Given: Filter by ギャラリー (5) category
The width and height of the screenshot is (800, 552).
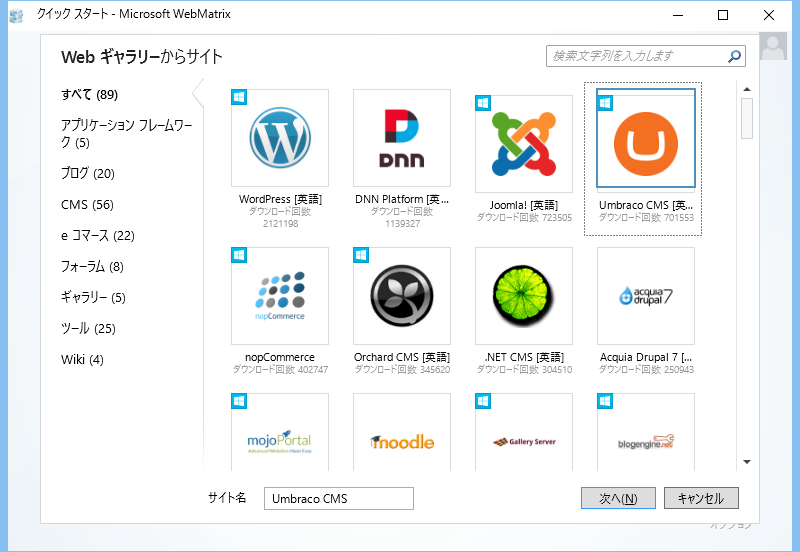Looking at the screenshot, I should (x=93, y=297).
